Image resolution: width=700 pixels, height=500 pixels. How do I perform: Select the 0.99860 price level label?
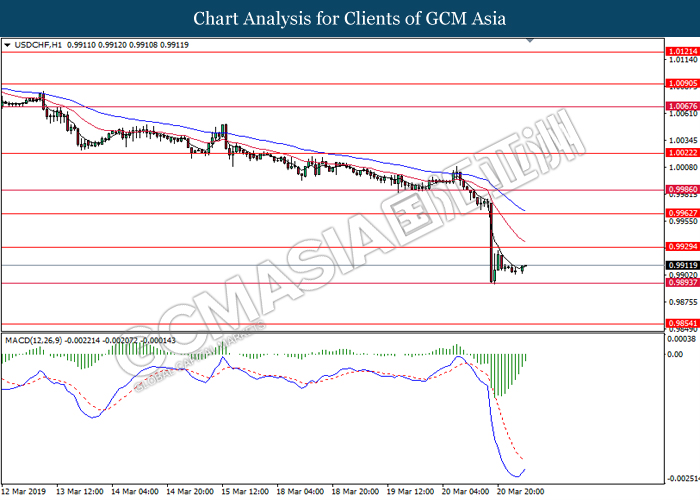[683, 190]
